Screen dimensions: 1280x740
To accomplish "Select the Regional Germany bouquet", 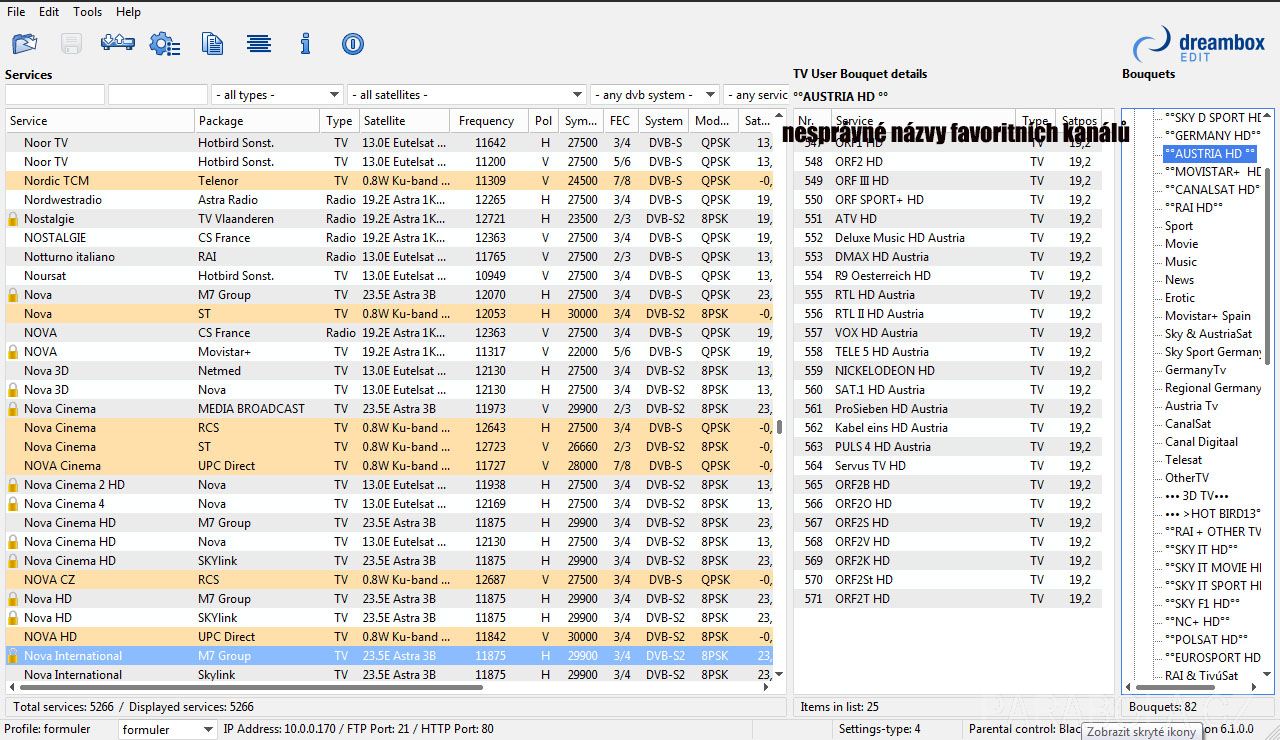I will [x=1213, y=388].
